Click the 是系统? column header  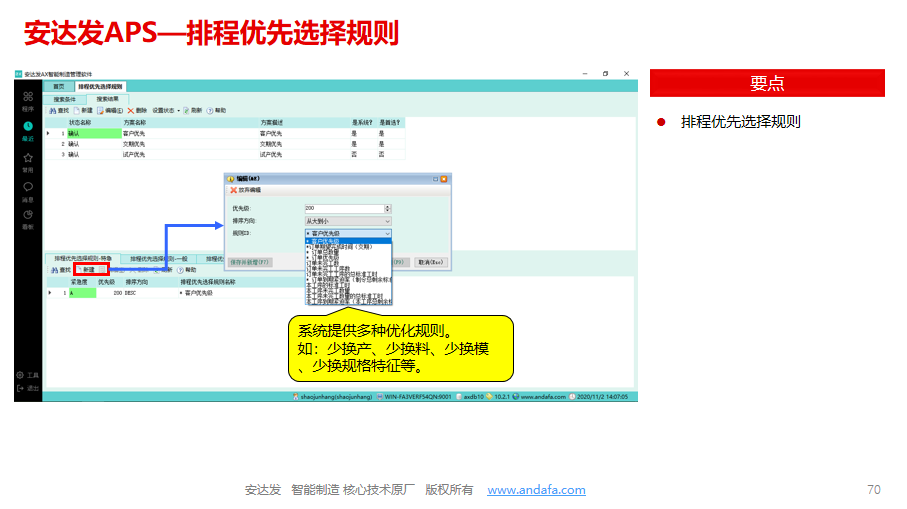point(362,123)
